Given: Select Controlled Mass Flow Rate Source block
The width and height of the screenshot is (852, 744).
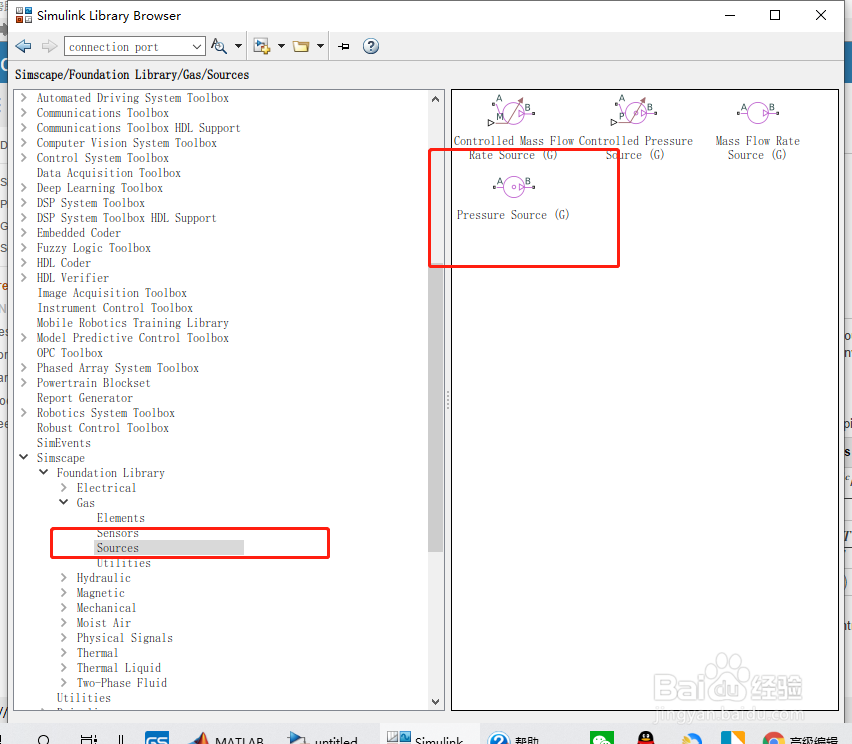Looking at the screenshot, I should point(513,128).
